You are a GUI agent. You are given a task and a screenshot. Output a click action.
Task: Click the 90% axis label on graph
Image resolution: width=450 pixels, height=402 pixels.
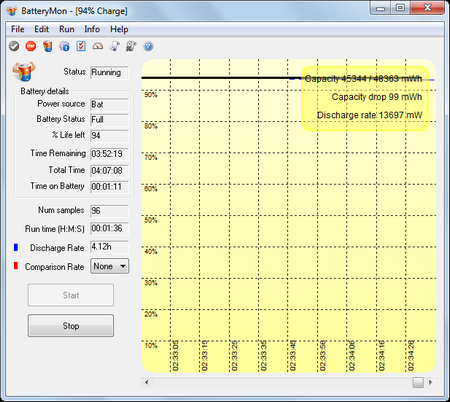(151, 95)
